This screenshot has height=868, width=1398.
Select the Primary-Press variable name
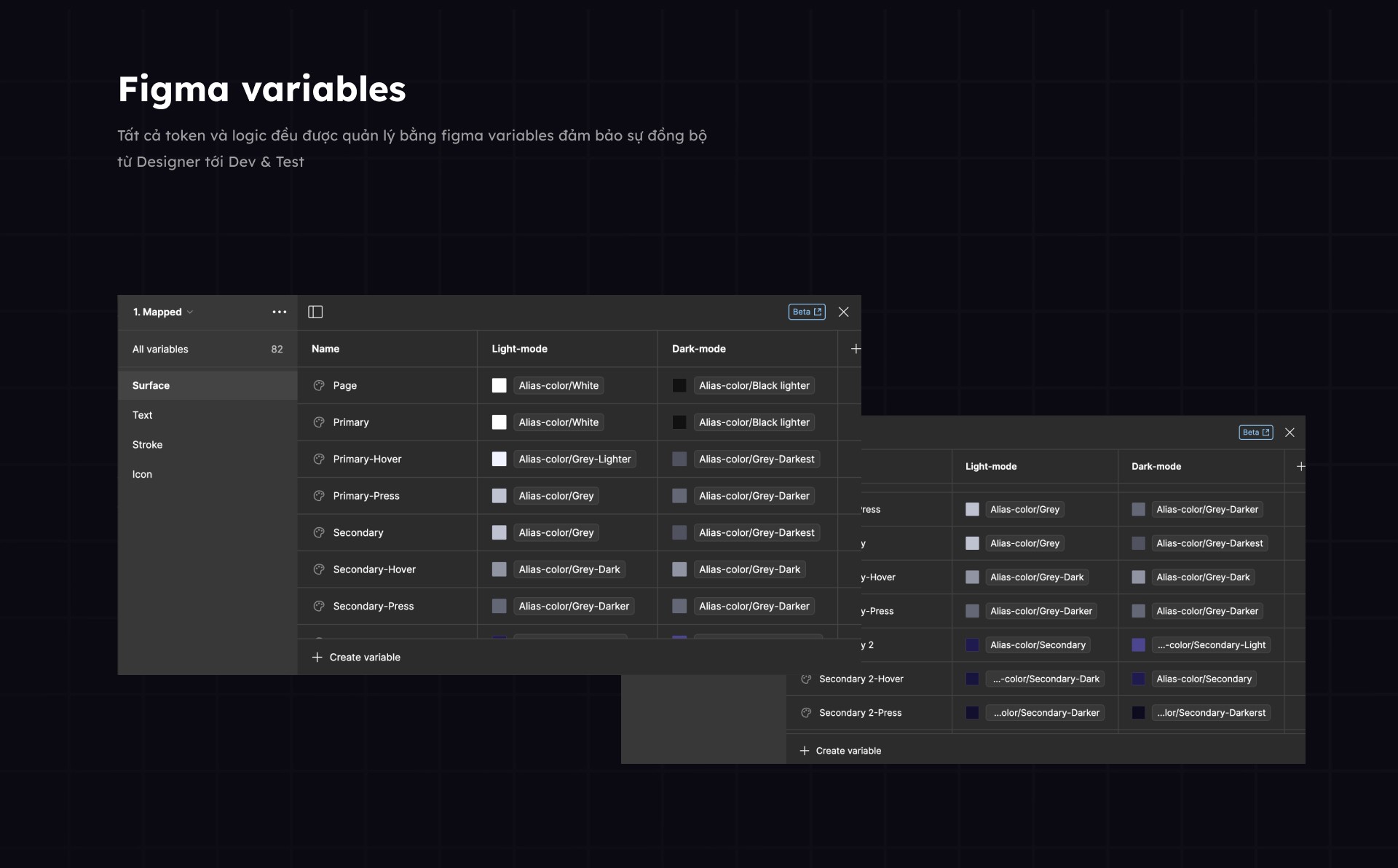coord(366,496)
